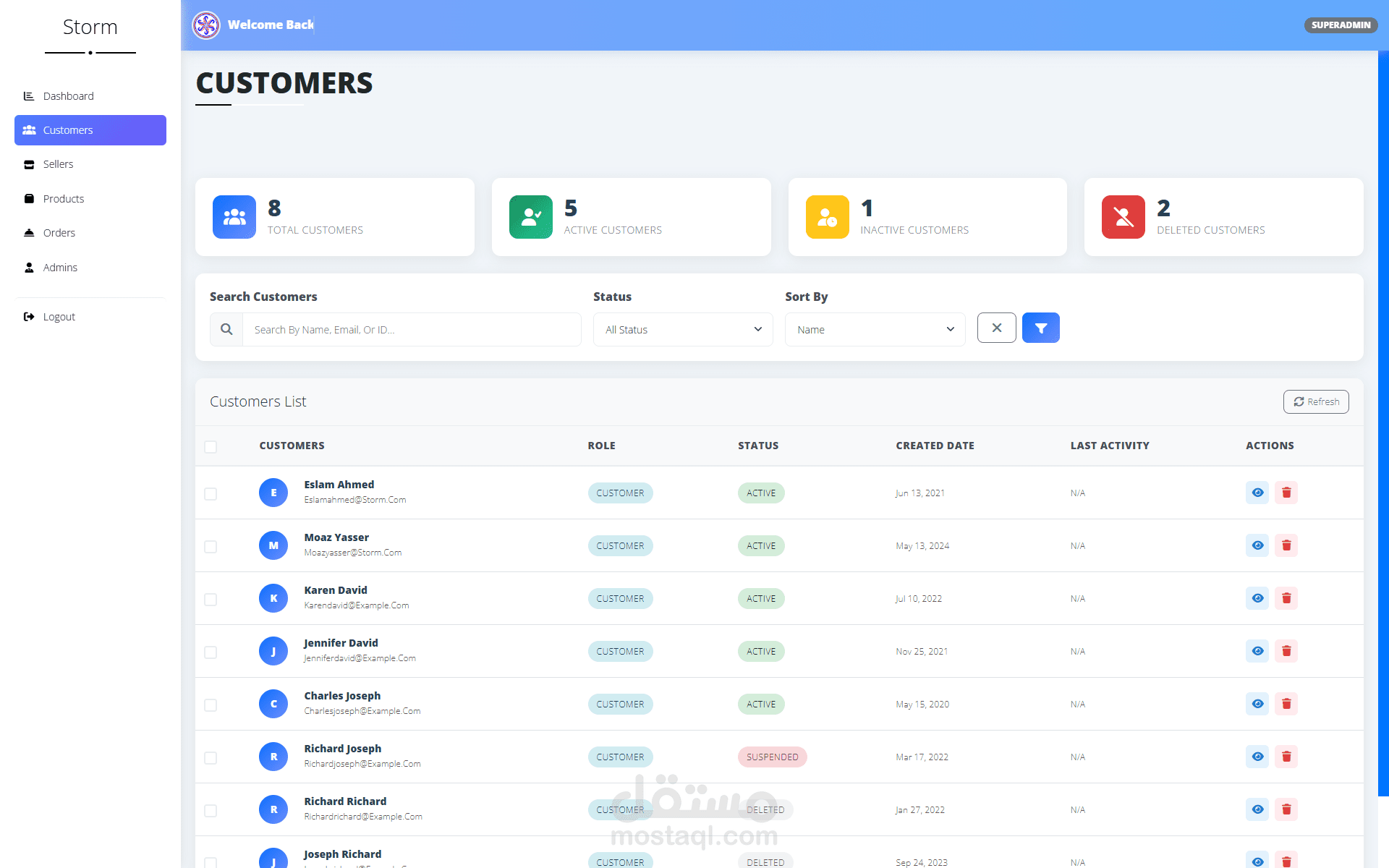Go to the Orders page
The height and width of the screenshot is (868, 1389).
(59, 233)
